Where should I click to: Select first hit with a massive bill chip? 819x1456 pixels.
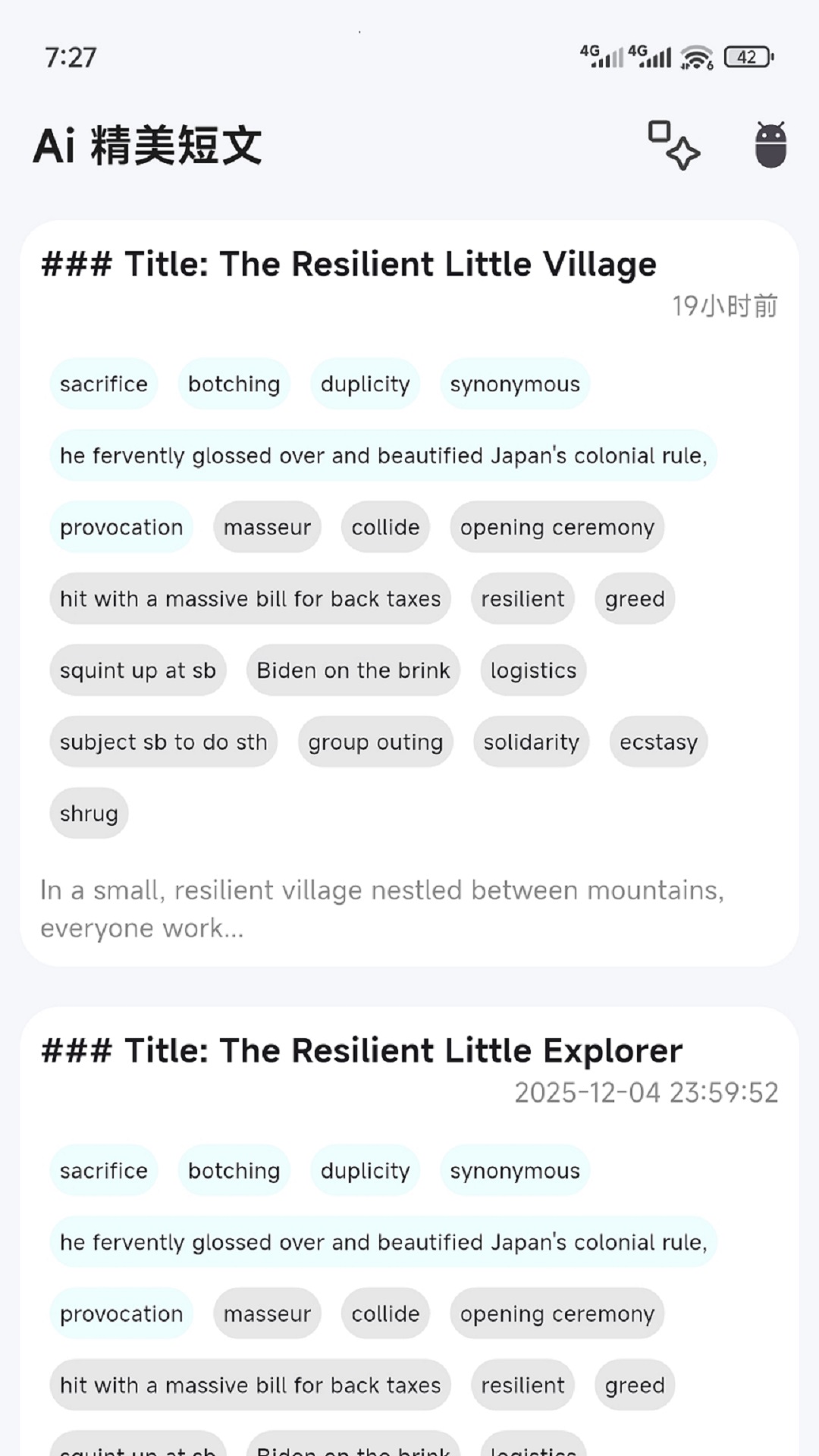pos(250,599)
